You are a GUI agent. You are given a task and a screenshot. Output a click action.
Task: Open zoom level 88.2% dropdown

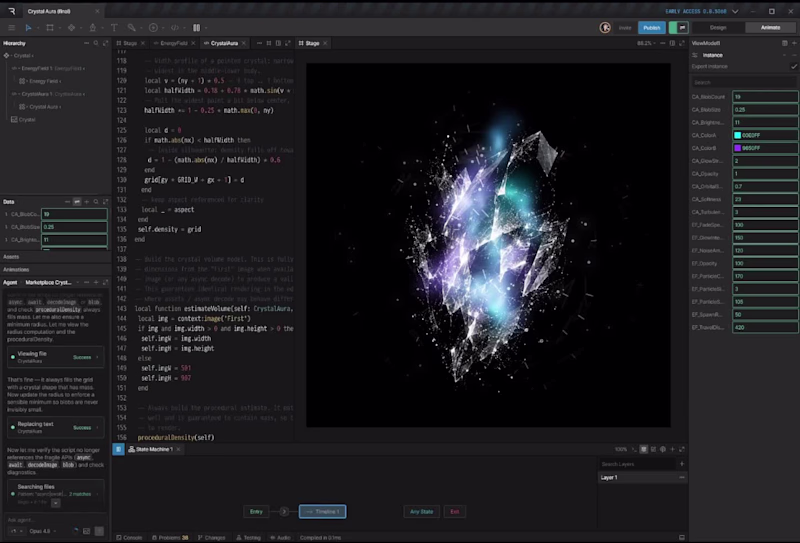(646, 43)
